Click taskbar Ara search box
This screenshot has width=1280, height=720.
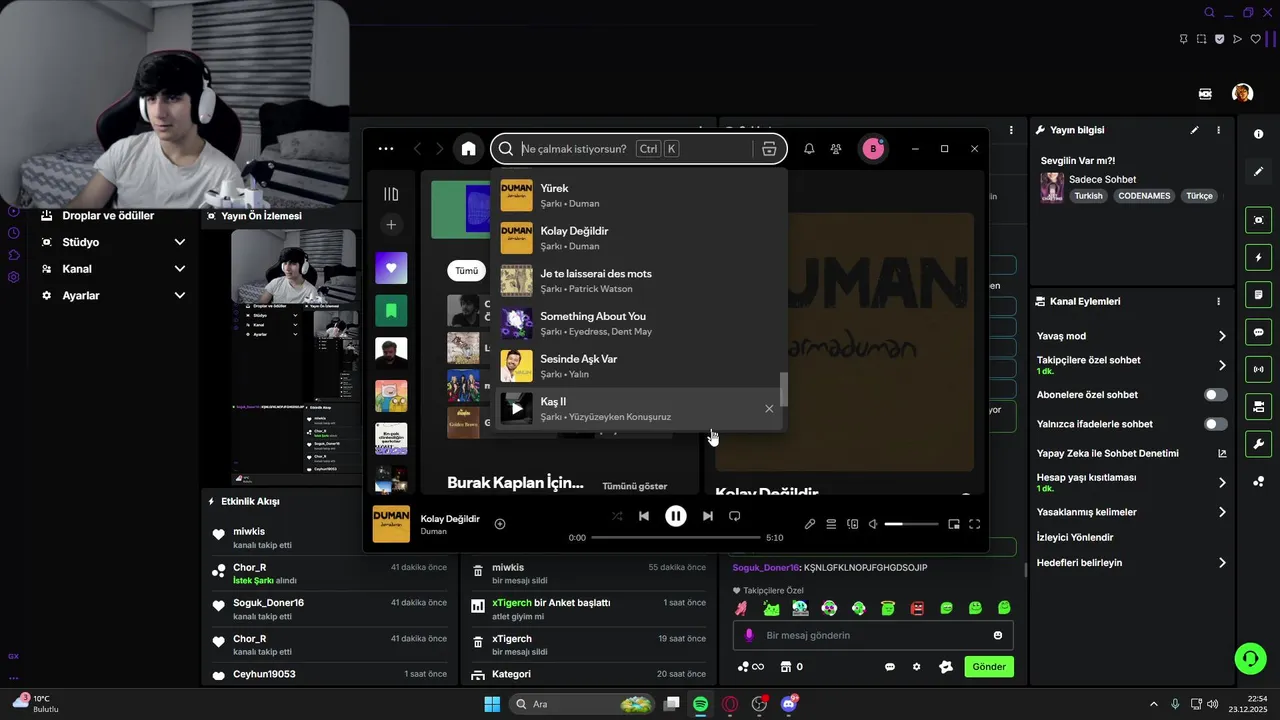pos(583,704)
